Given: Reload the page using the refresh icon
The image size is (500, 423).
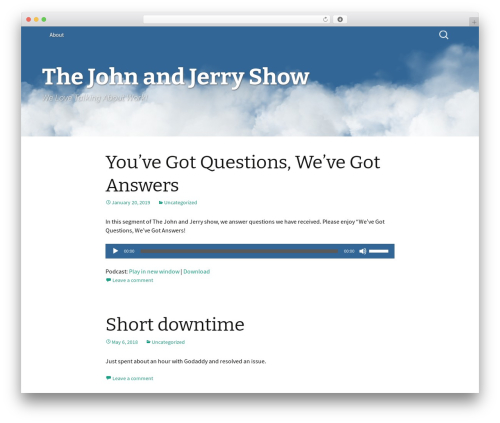Looking at the screenshot, I should pos(325,19).
